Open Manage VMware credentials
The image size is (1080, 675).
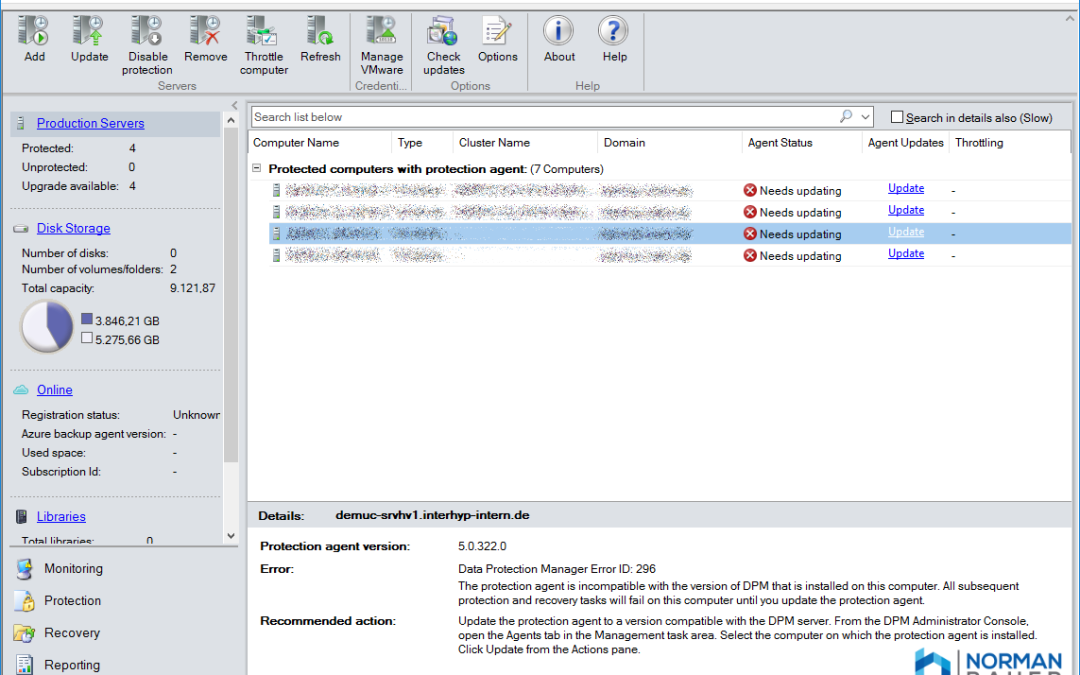coord(382,32)
